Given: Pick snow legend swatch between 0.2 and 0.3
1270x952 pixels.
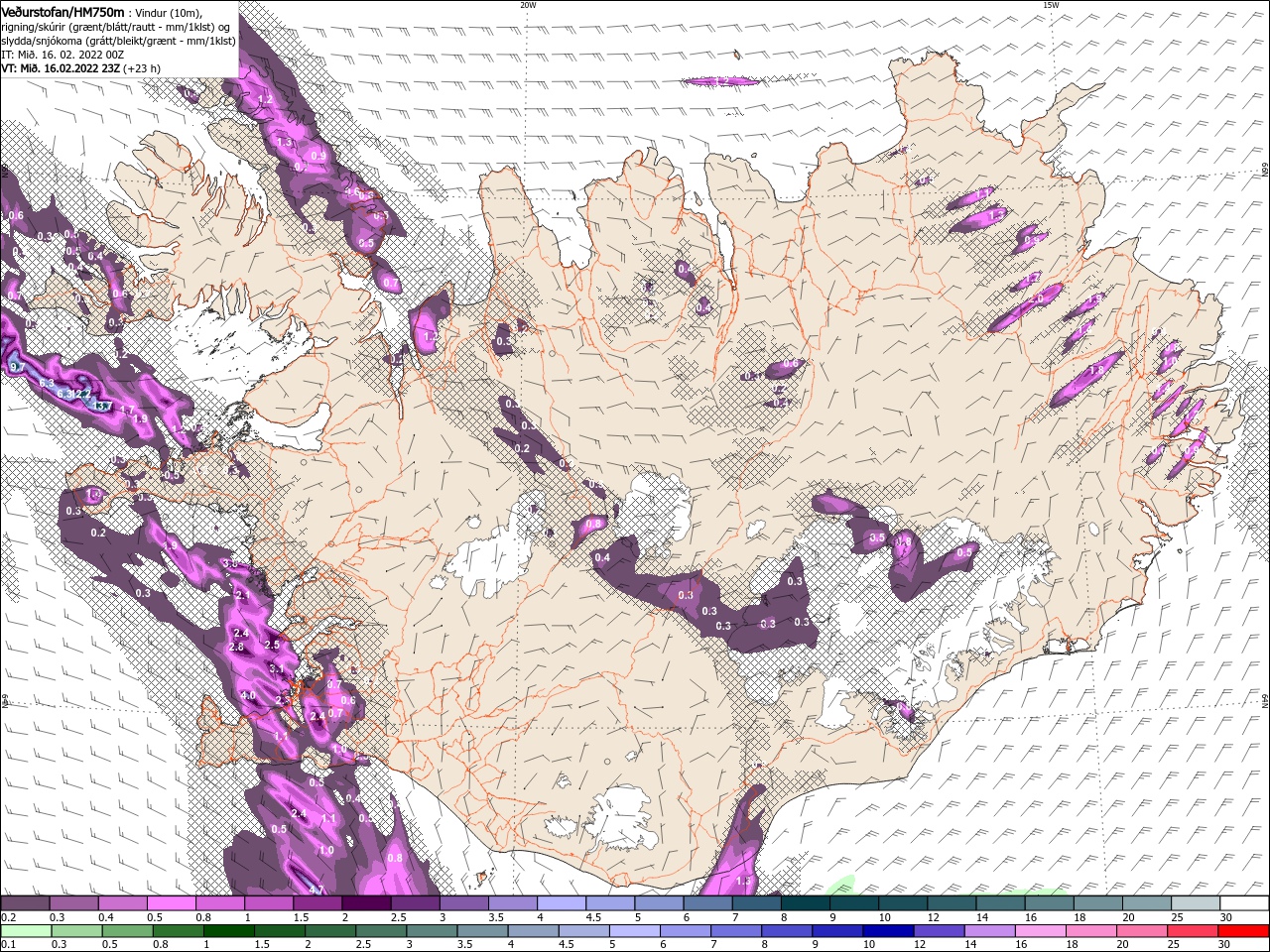Looking at the screenshot, I should [25, 903].
